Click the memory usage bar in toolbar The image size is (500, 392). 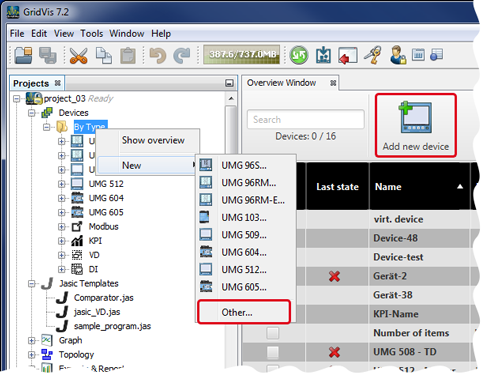[242, 55]
